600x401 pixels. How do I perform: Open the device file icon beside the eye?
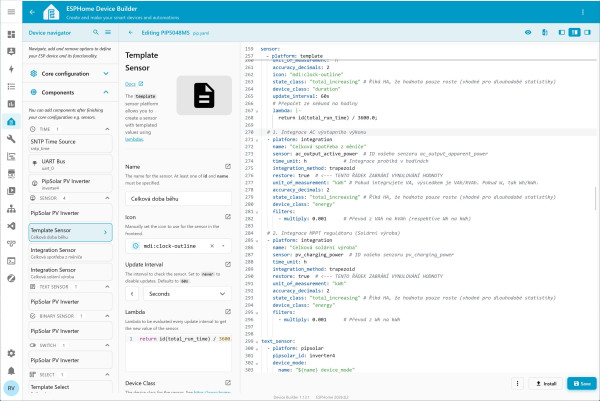(x=545, y=33)
